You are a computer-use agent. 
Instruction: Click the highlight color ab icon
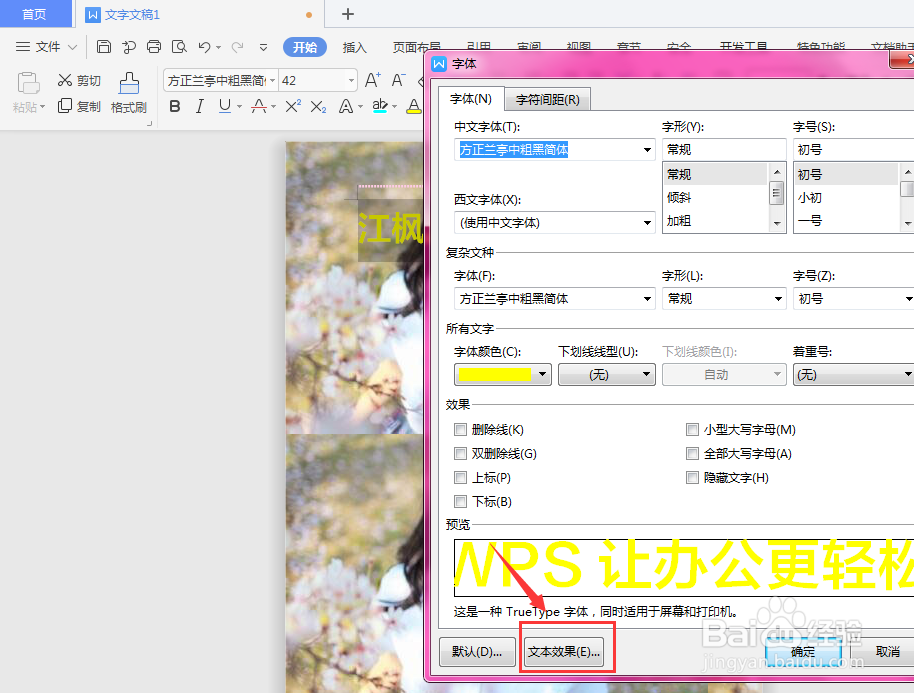[x=380, y=106]
